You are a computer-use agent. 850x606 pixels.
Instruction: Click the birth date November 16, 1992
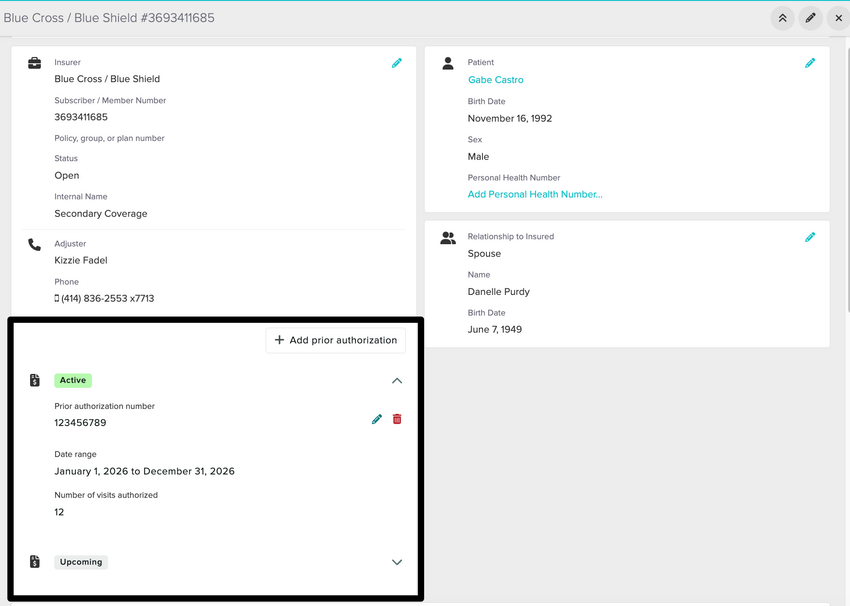(510, 118)
